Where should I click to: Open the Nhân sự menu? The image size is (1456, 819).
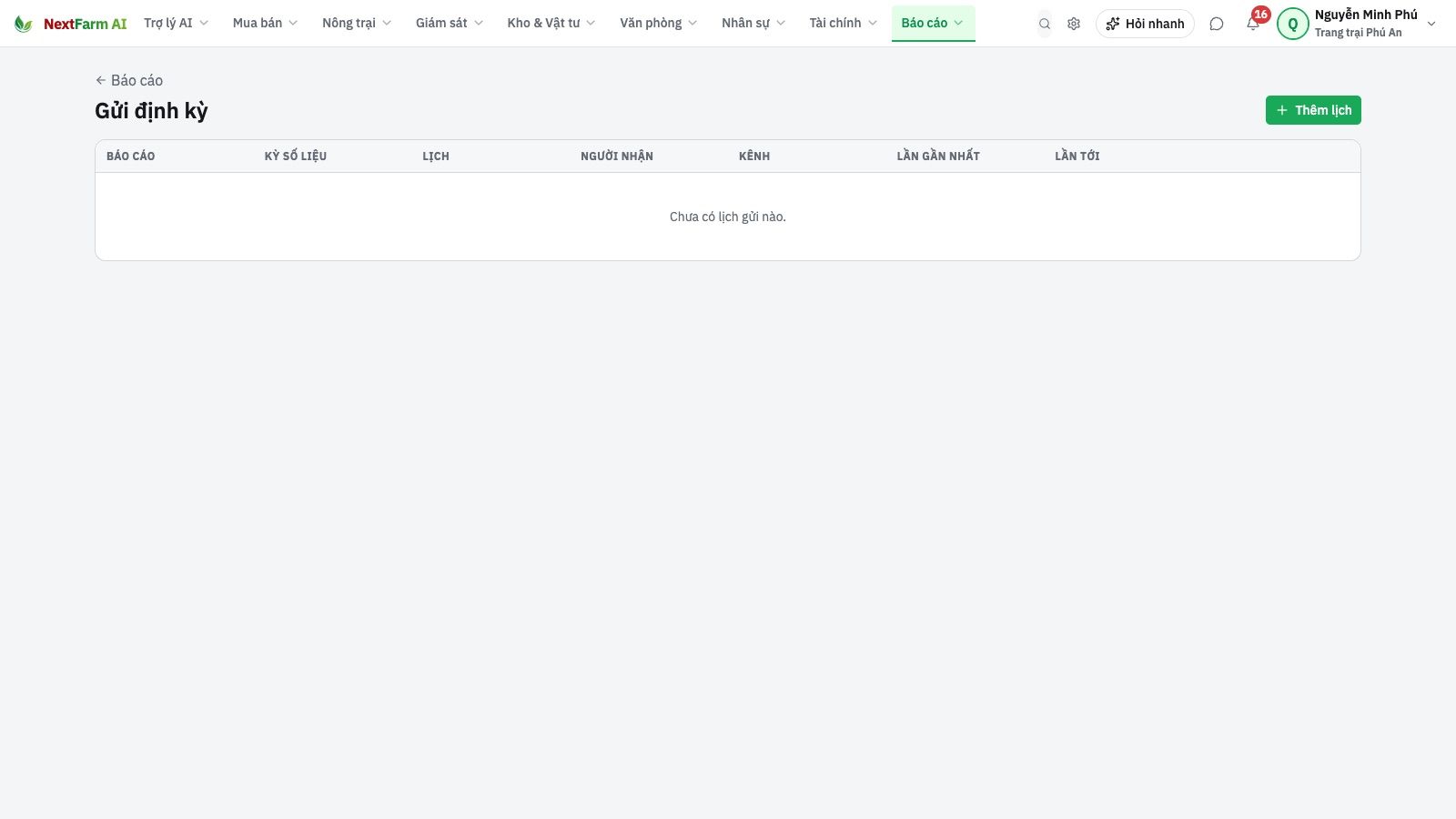tap(753, 23)
